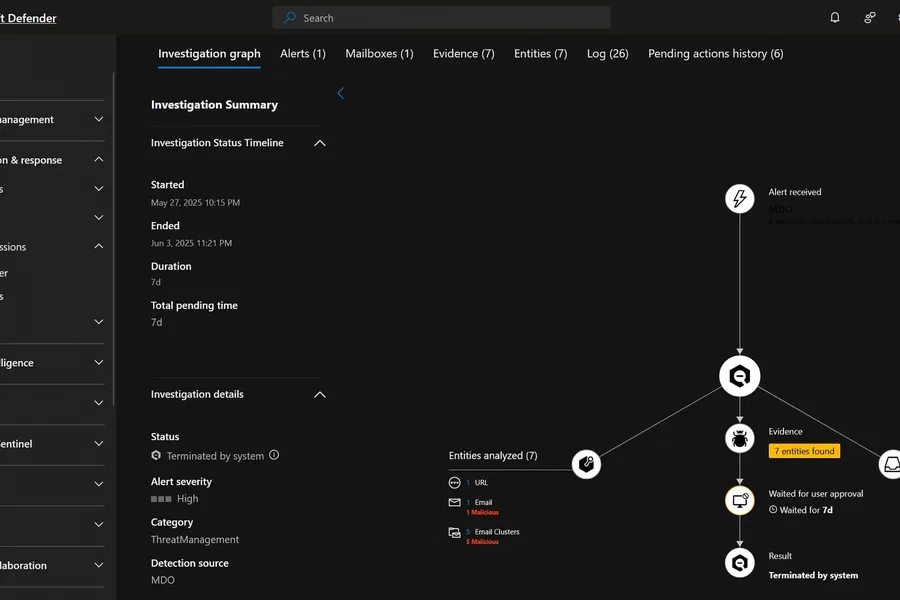Image resolution: width=900 pixels, height=600 pixels.
Task: Click the Email Clusters entity icon
Action: click(454, 532)
